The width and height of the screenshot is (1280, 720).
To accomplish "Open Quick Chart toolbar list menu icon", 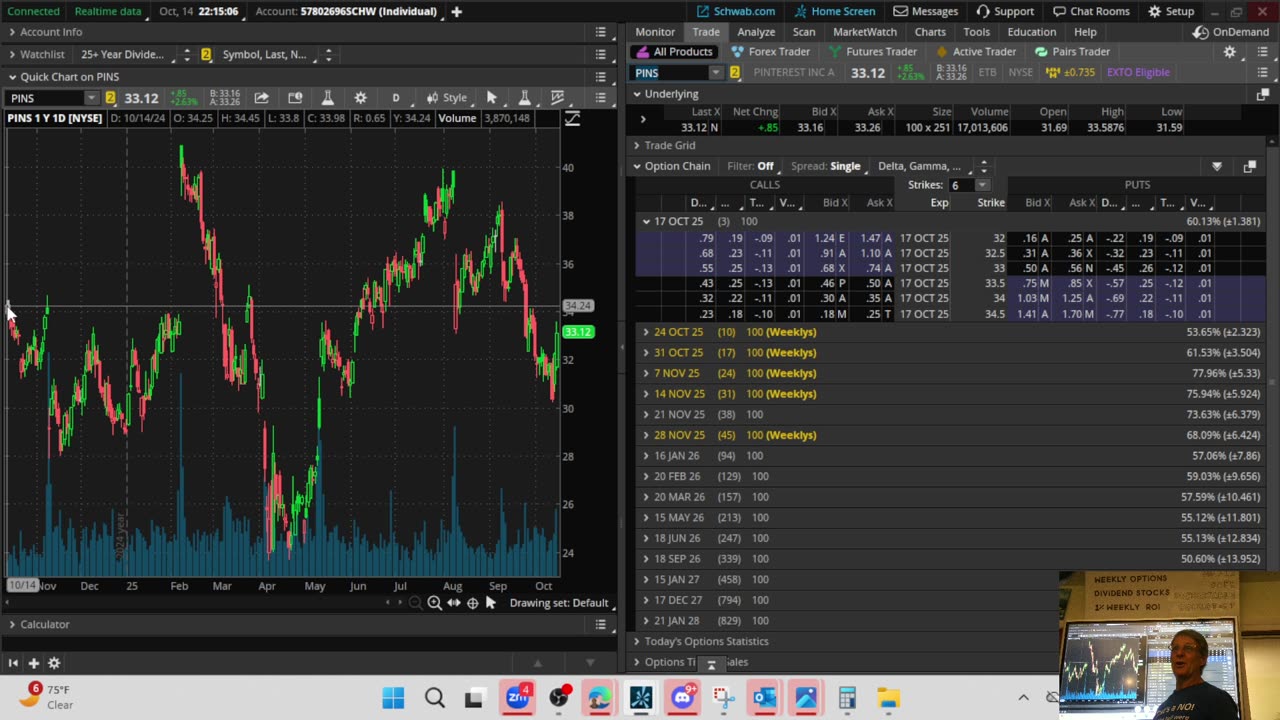I will click(x=600, y=98).
